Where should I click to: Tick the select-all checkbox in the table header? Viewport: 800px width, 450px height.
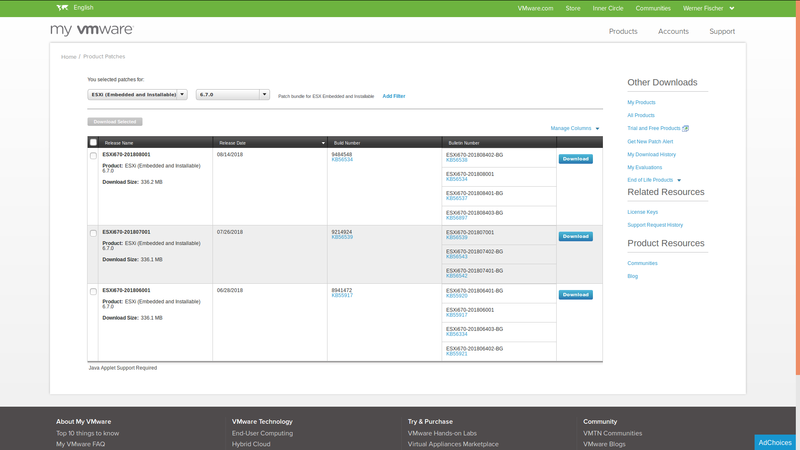tap(93, 142)
